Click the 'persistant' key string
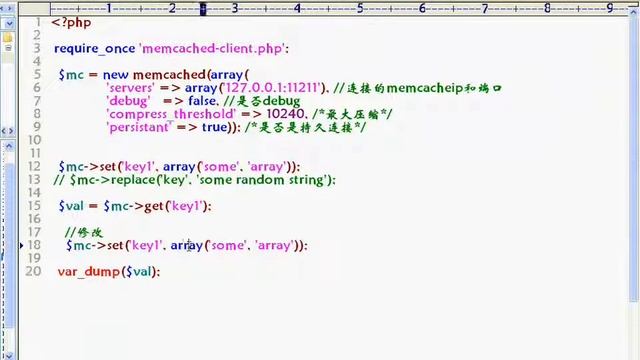 pyautogui.click(x=139, y=127)
